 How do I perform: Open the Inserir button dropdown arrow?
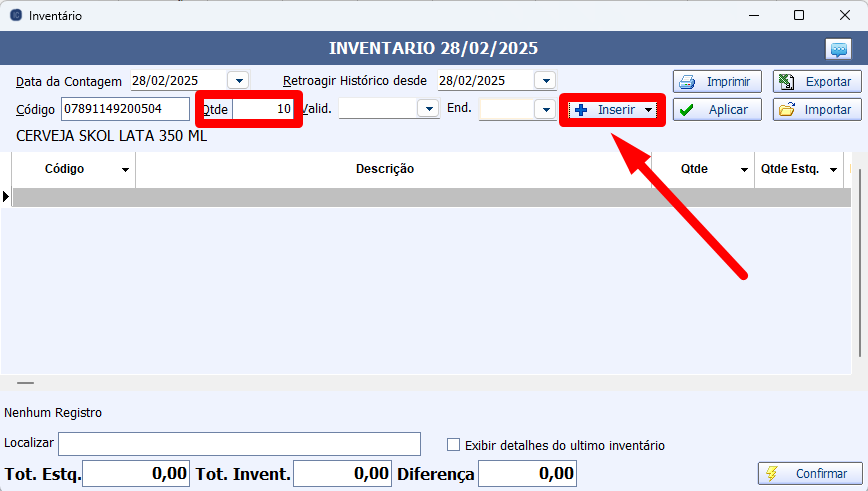648,110
